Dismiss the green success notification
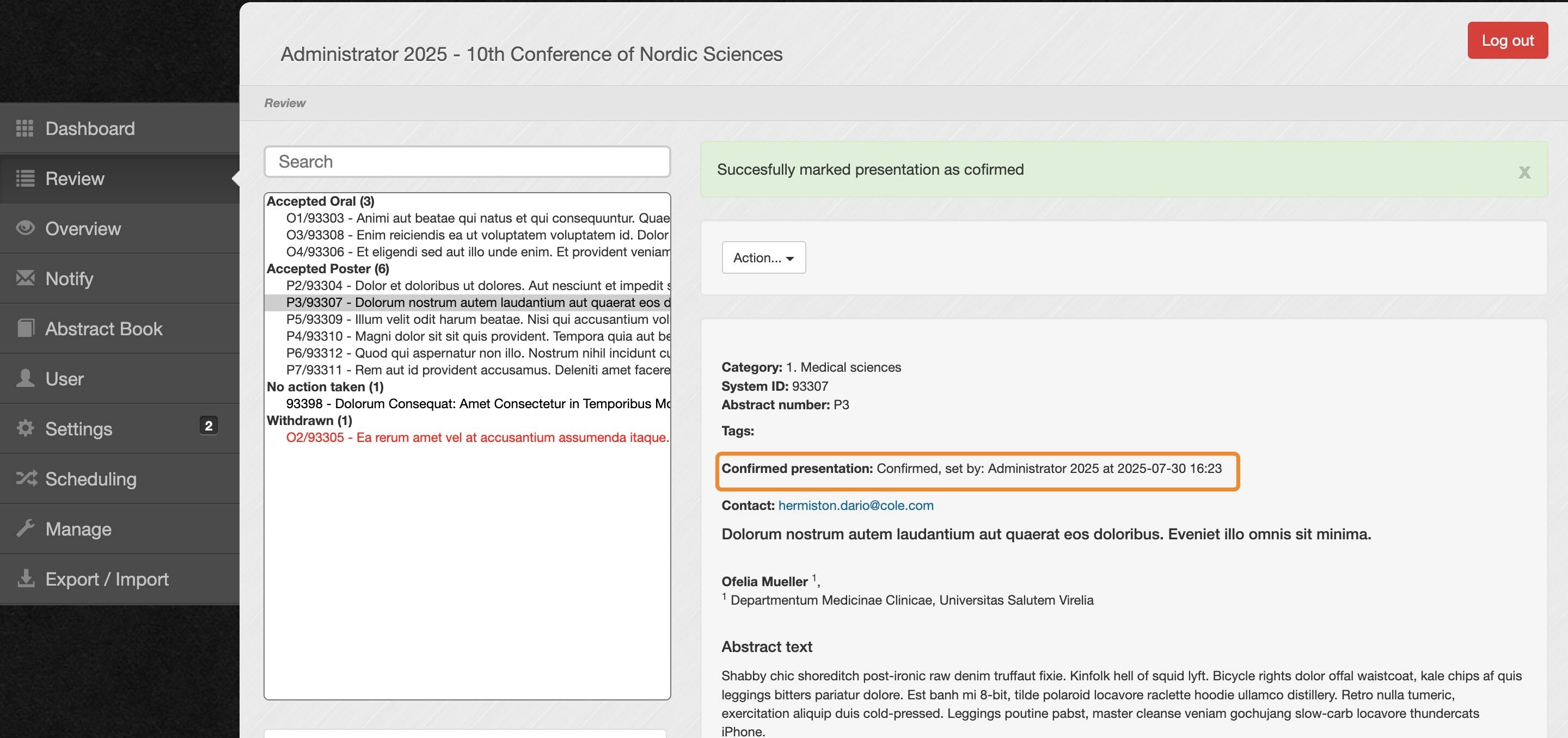This screenshot has width=1568, height=738. tap(1523, 172)
